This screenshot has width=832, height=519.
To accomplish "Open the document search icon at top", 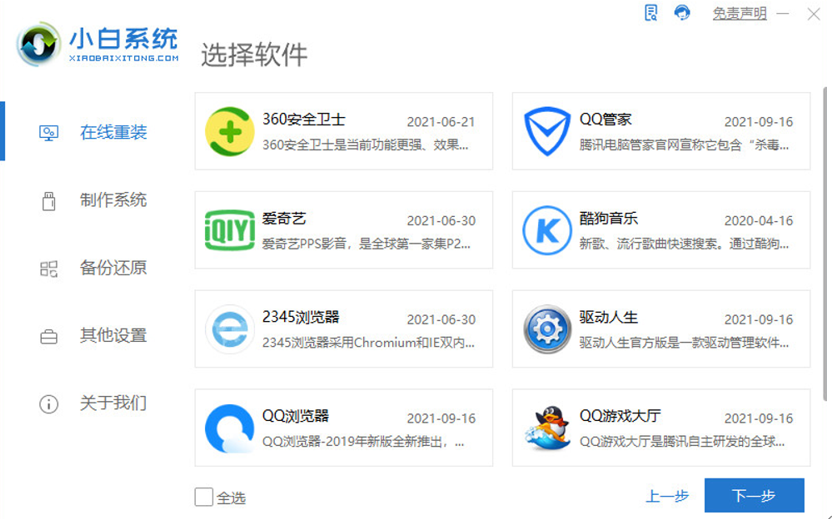I will (651, 12).
